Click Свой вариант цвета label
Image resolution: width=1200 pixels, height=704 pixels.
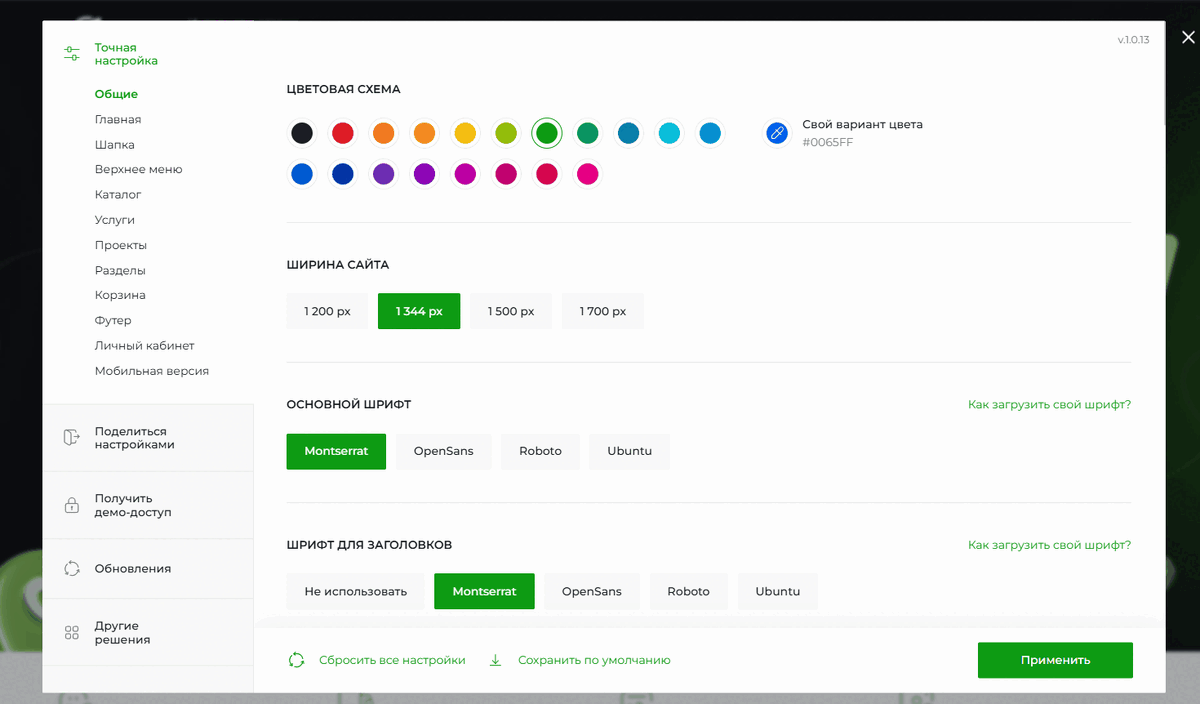(862, 125)
